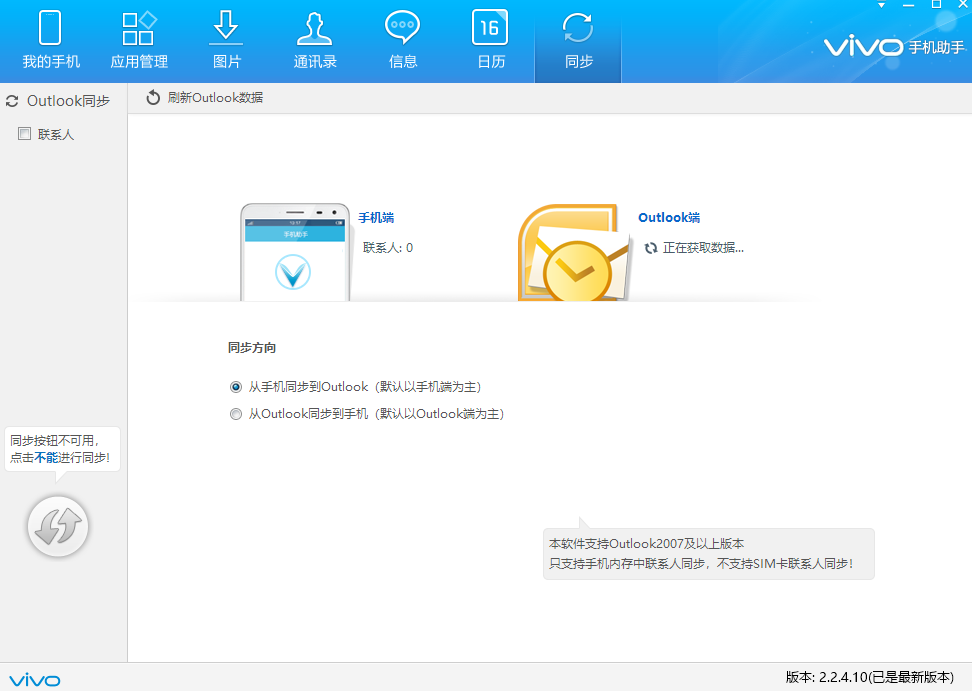The height and width of the screenshot is (691, 972).
Task: Minimize the vivo assistant window
Action: click(x=909, y=5)
